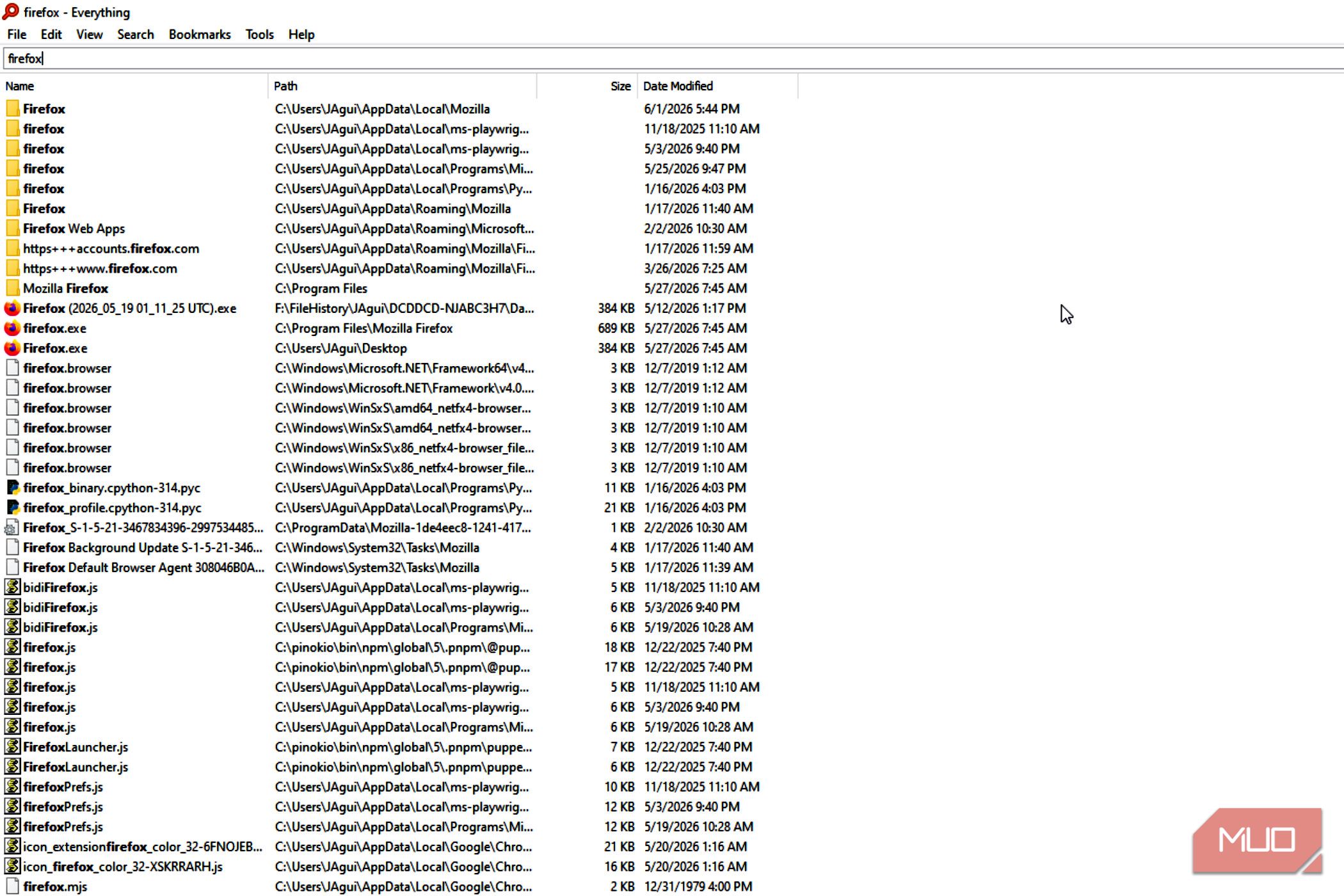Screen dimensions: 1344x896
Task: Select firefox_profile.cpython-314.pyc file name
Action: coord(113,508)
